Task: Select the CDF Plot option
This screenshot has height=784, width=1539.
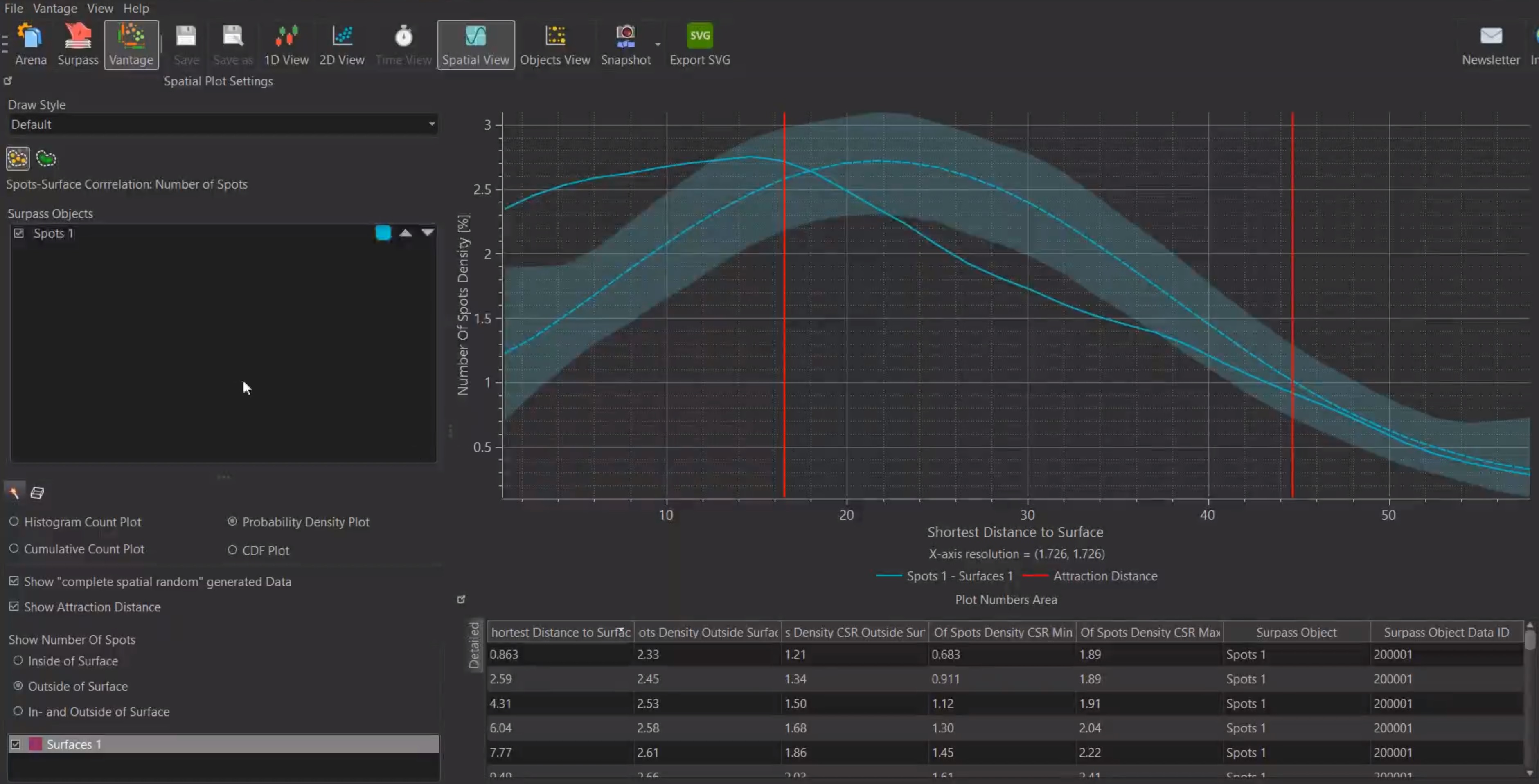Action: click(x=232, y=550)
